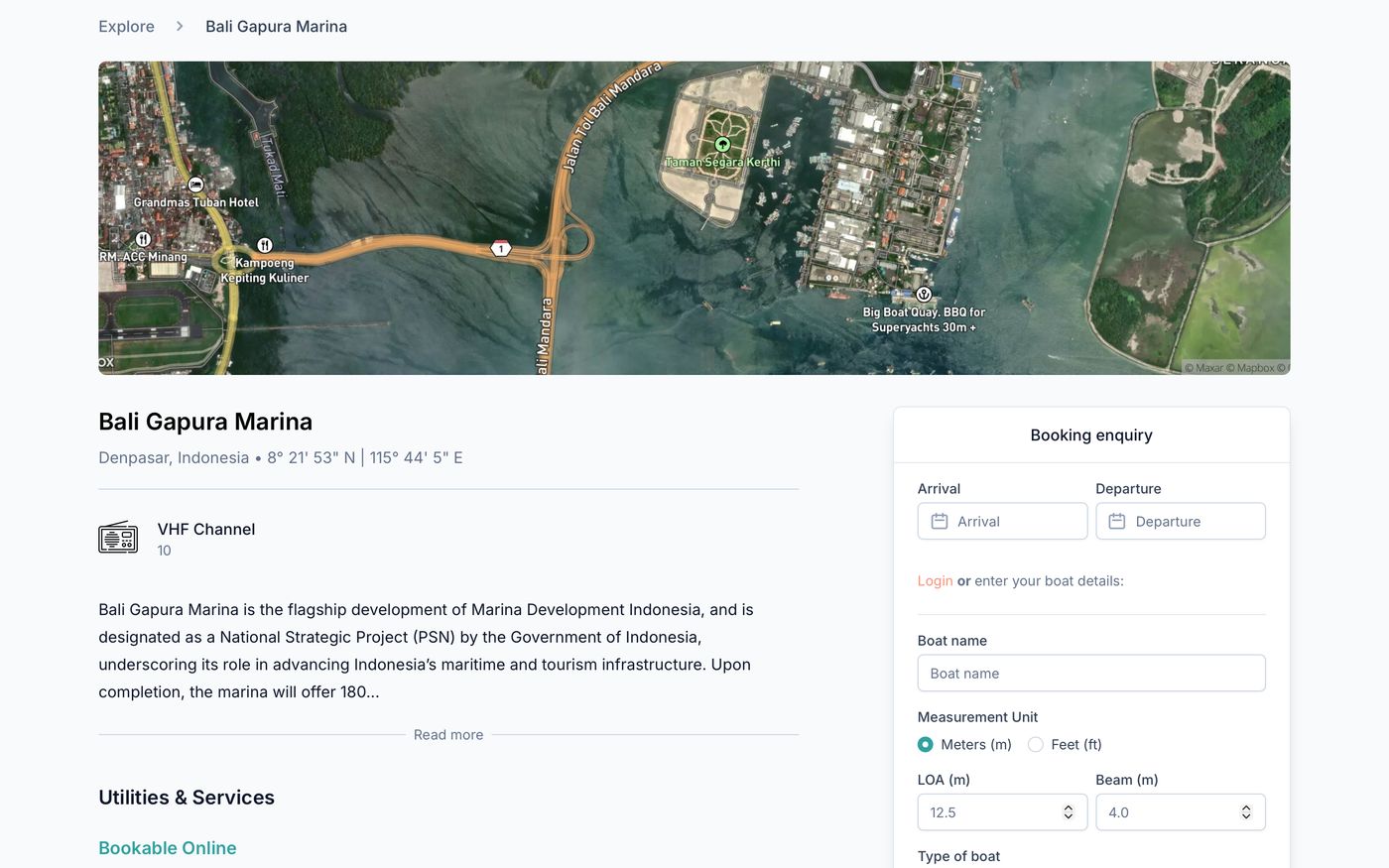Click the calendar icon in Departure field

(1117, 521)
